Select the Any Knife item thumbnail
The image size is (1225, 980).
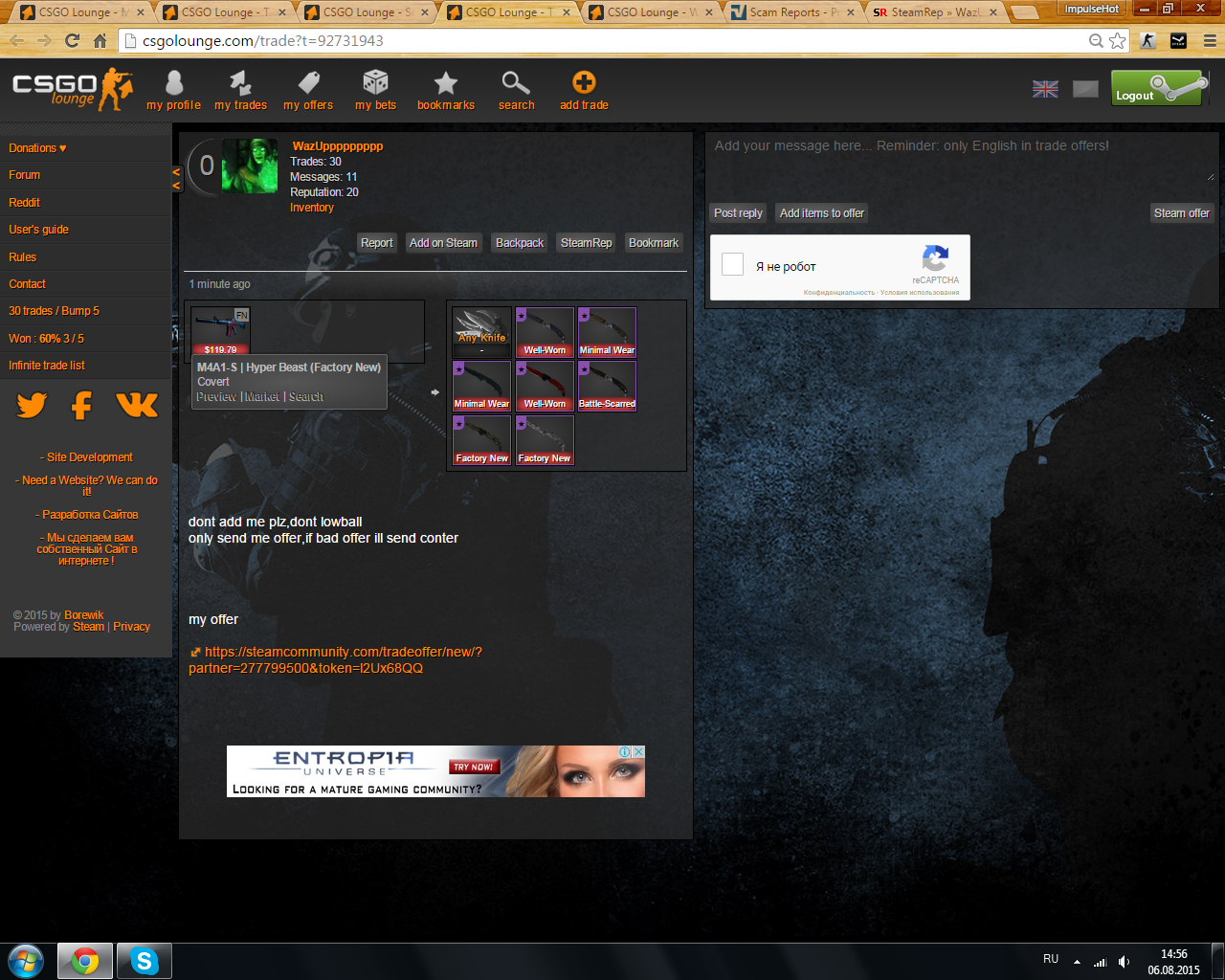tap(481, 331)
